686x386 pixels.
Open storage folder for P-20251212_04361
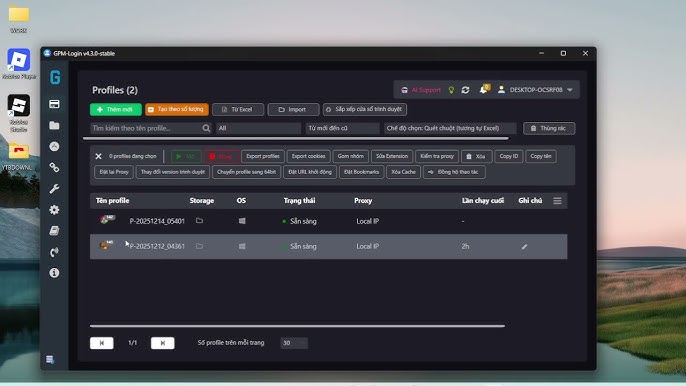(200, 246)
